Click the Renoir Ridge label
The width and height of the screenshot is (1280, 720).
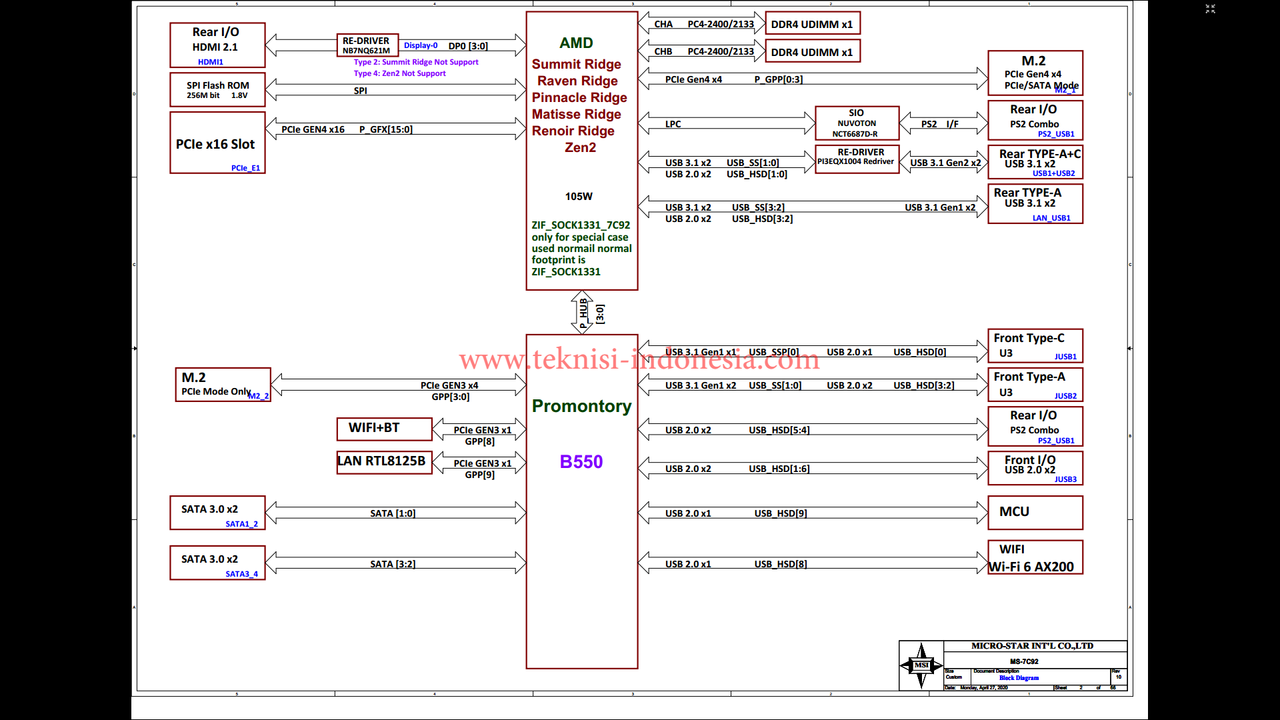[574, 131]
